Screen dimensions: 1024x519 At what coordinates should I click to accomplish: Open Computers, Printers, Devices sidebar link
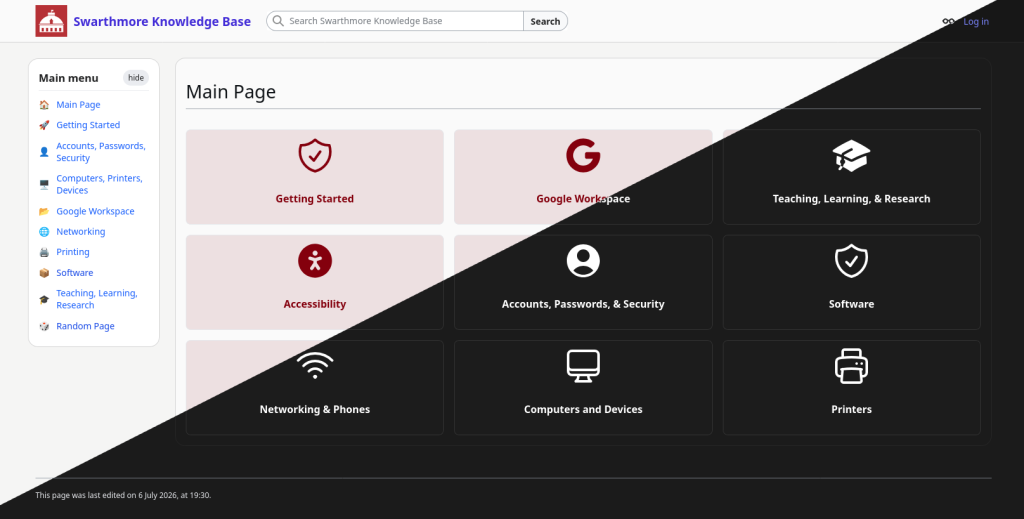[x=99, y=184]
